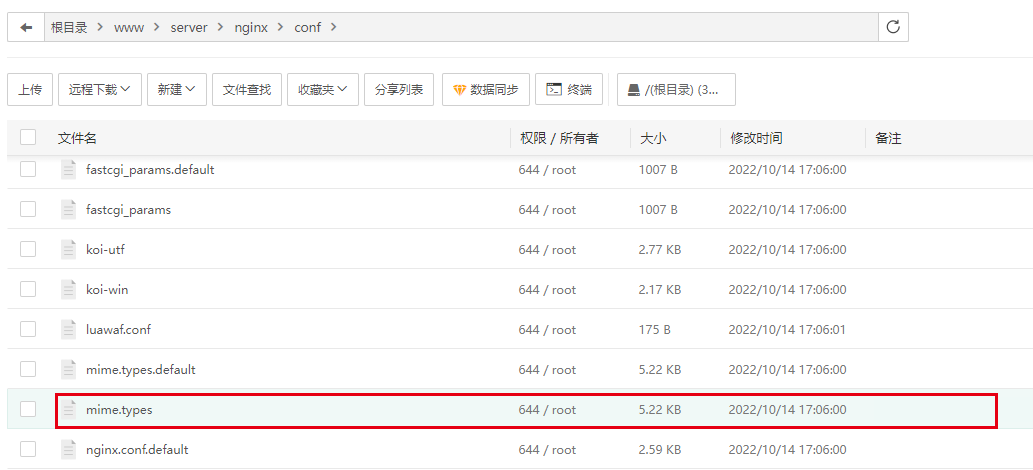Check the box for mime.types.default
This screenshot has width=1033, height=470.
28,369
